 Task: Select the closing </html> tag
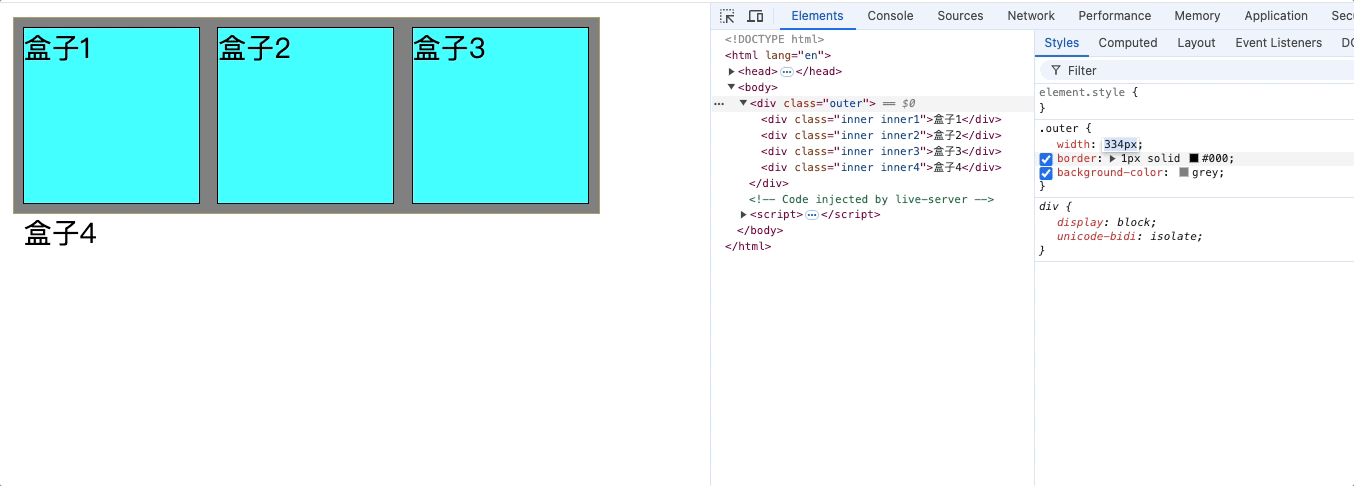pos(748,246)
